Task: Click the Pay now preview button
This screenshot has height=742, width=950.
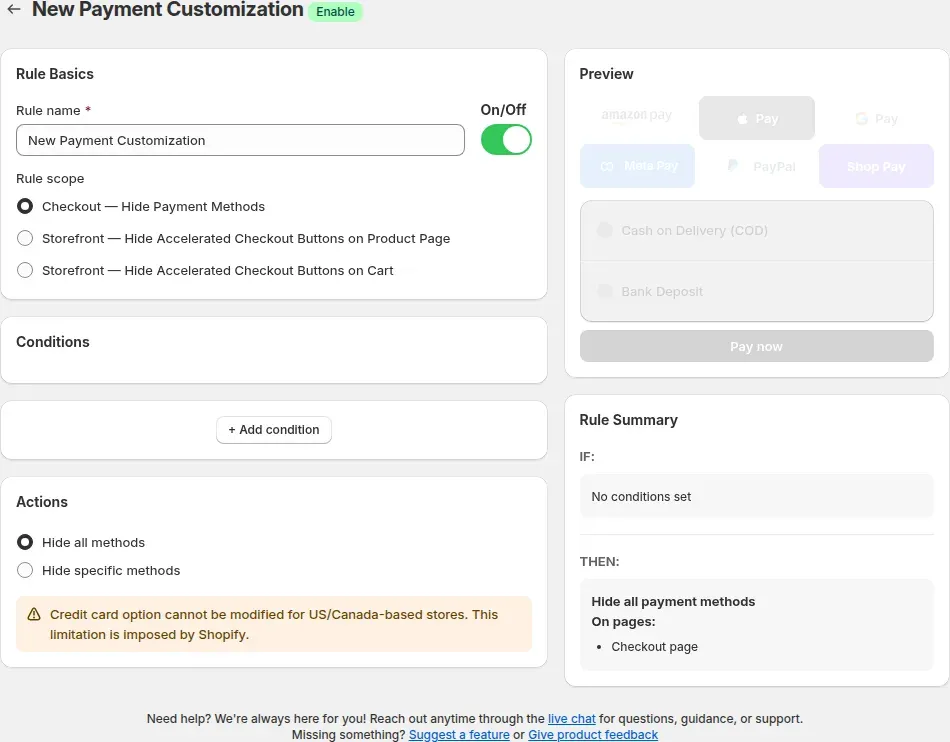Action: (x=757, y=346)
